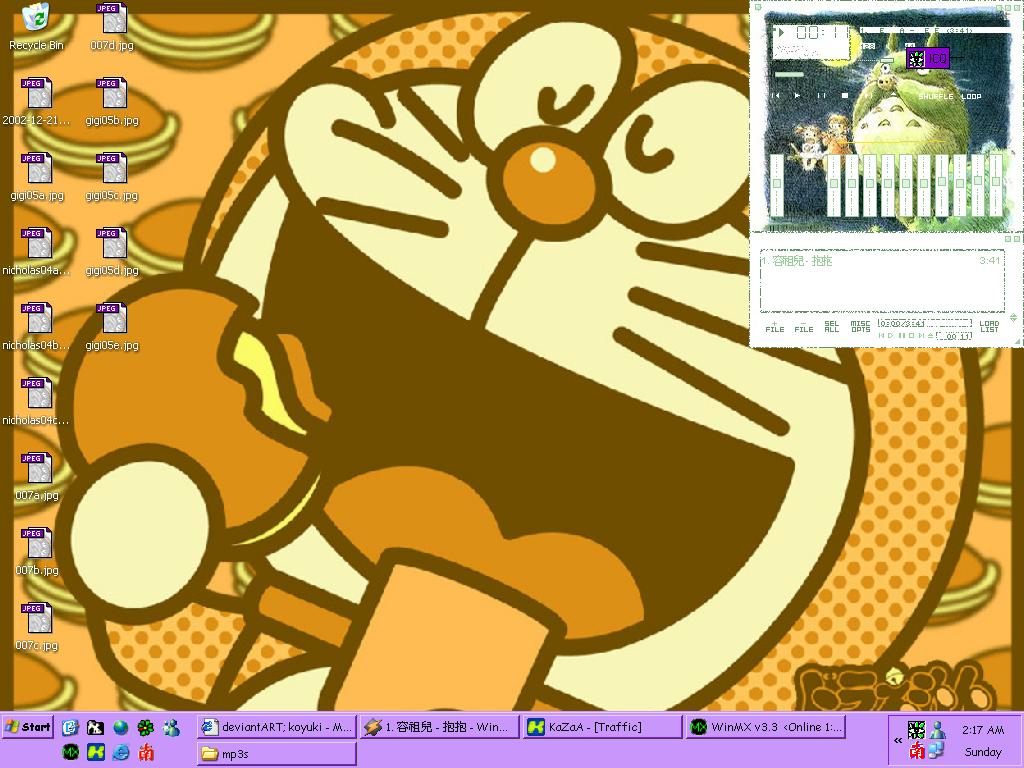Open the + FILE menu in the playlist

775,327
